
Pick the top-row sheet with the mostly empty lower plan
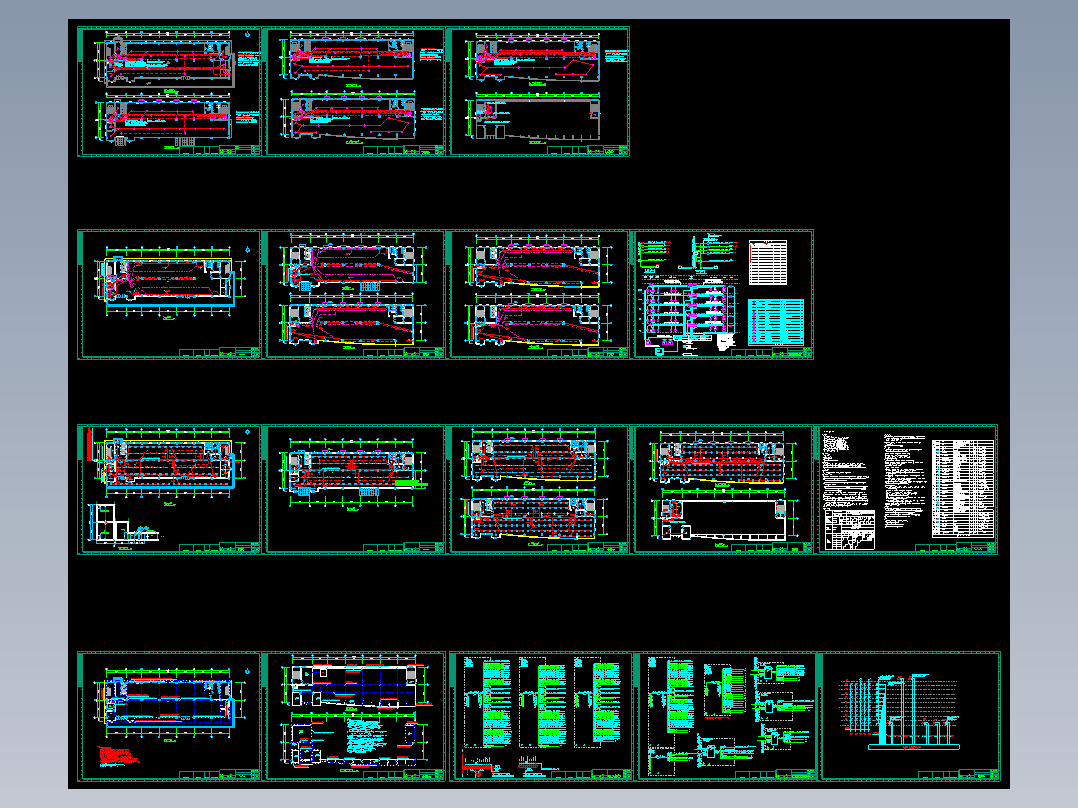538,91
